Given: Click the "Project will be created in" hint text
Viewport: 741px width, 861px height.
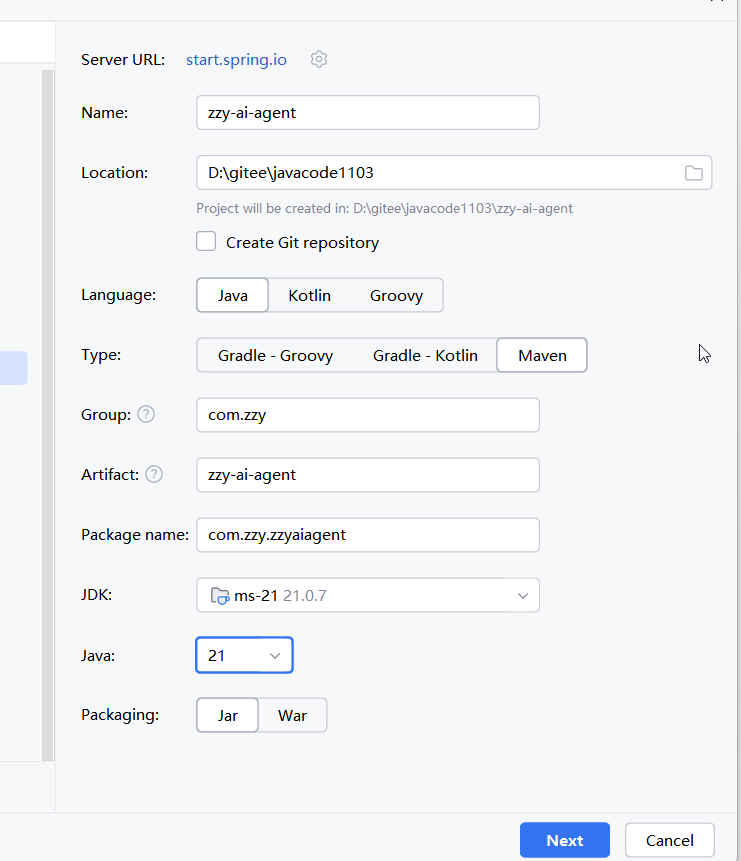Looking at the screenshot, I should 384,209.
